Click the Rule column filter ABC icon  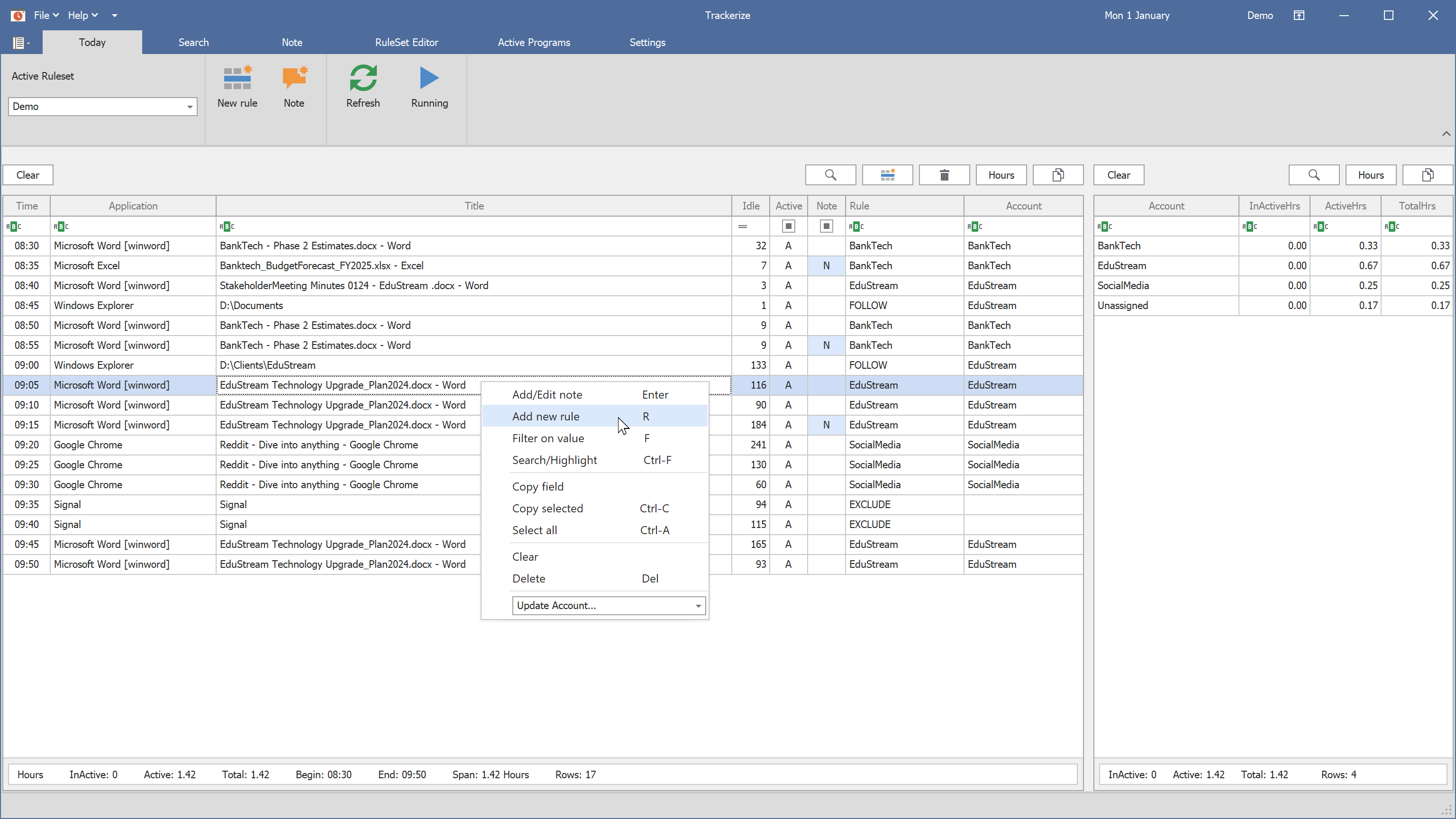click(856, 227)
